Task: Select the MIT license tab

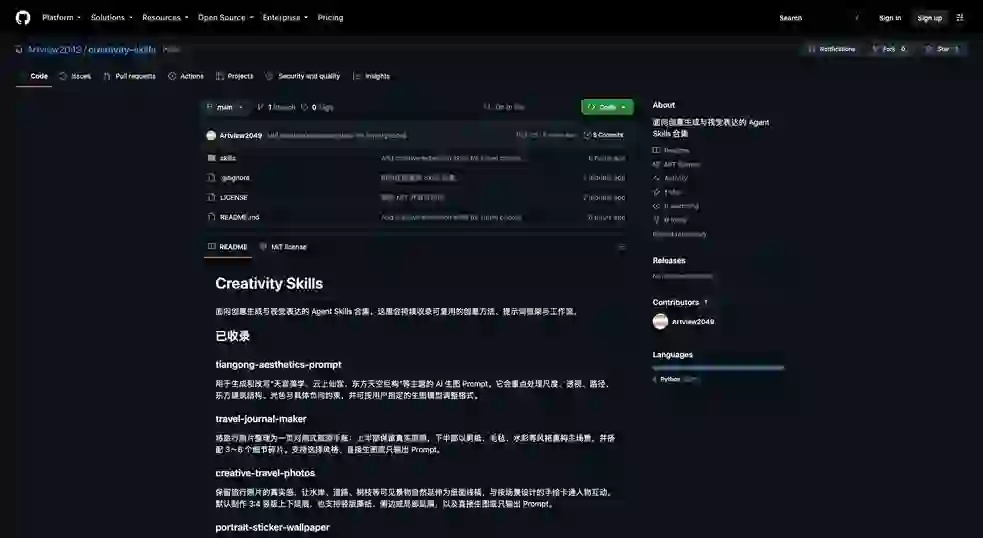Action: coord(283,247)
